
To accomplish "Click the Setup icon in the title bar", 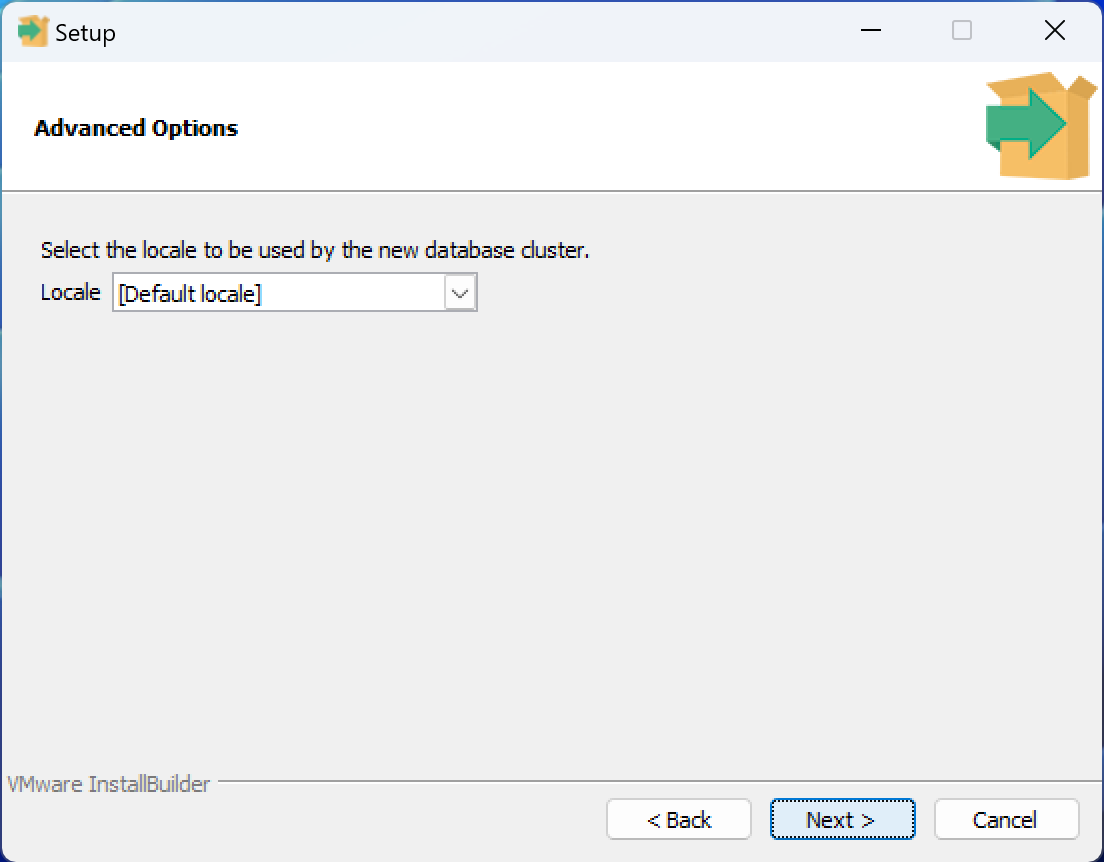I will (x=32, y=32).
